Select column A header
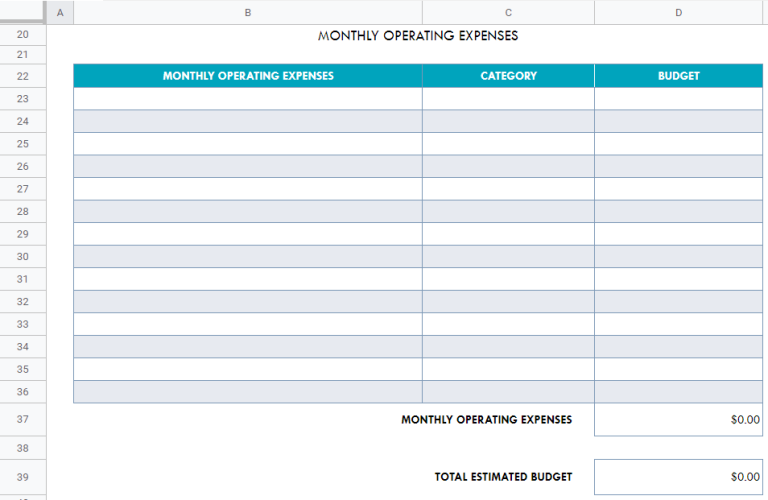The width and height of the screenshot is (768, 500). click(60, 13)
